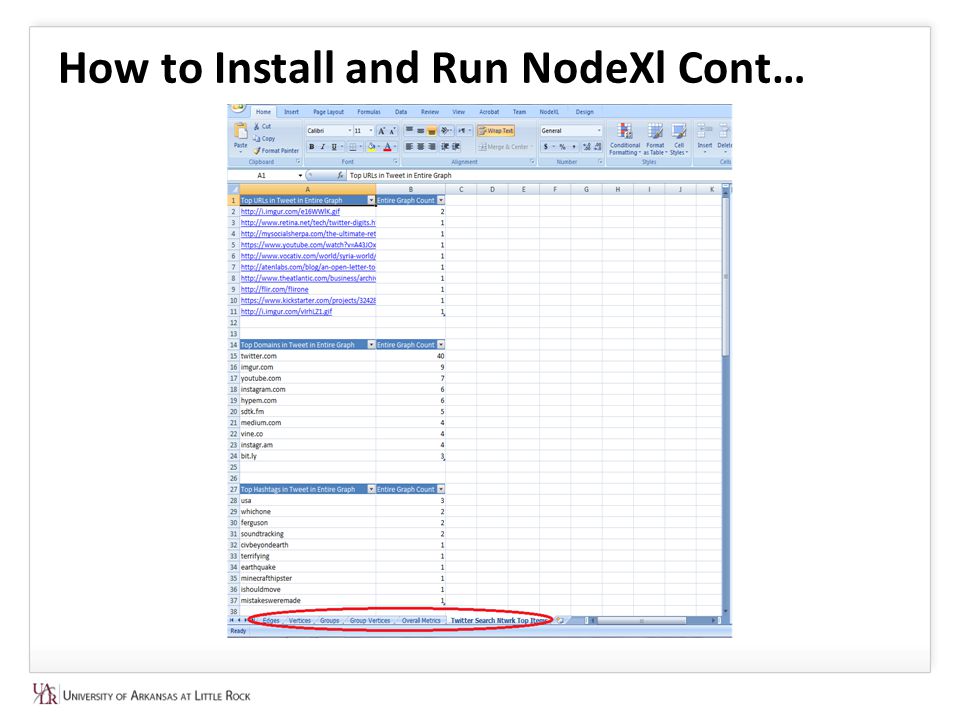Open the Formulas tab

coord(369,112)
